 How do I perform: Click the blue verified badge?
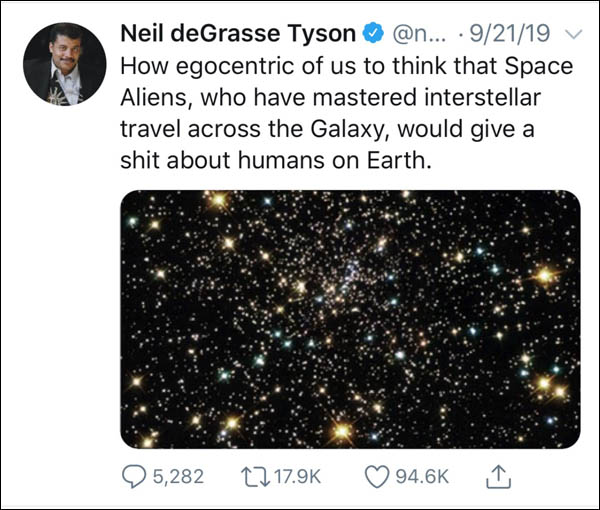371,35
